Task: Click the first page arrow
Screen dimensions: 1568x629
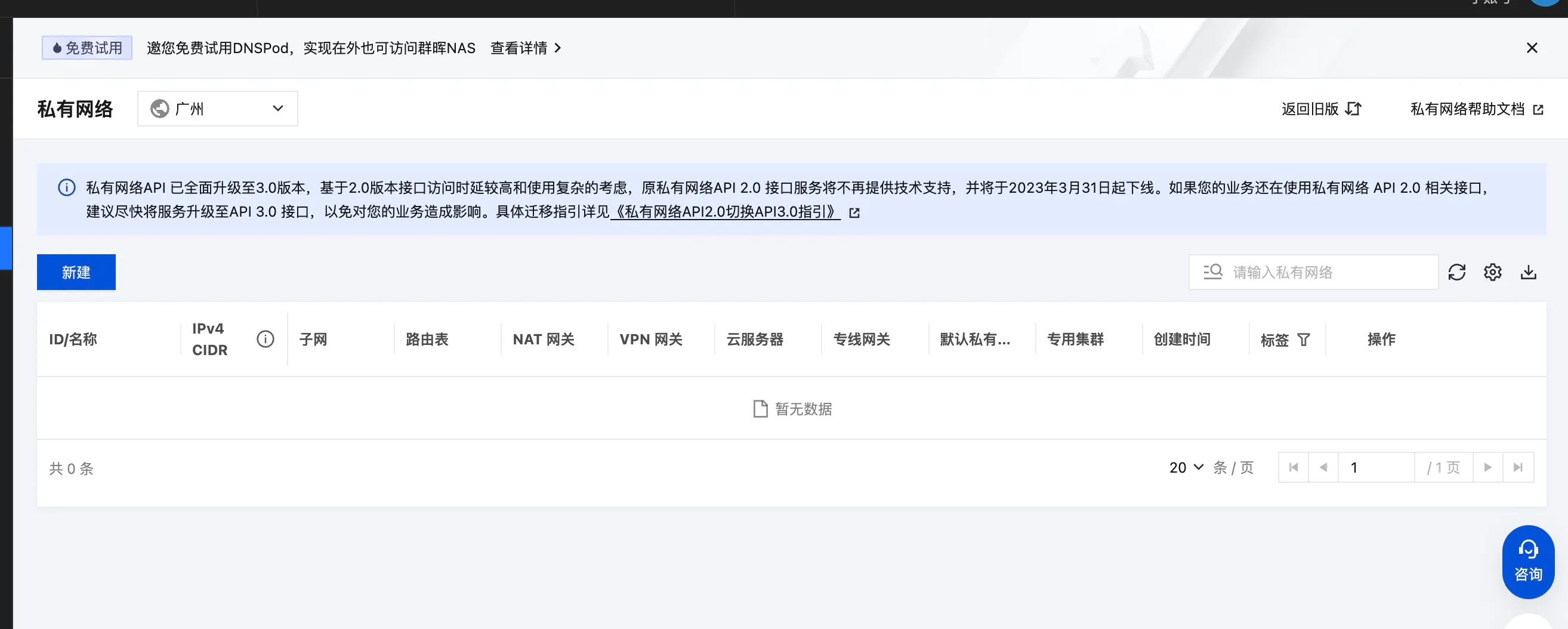Action: click(1294, 467)
